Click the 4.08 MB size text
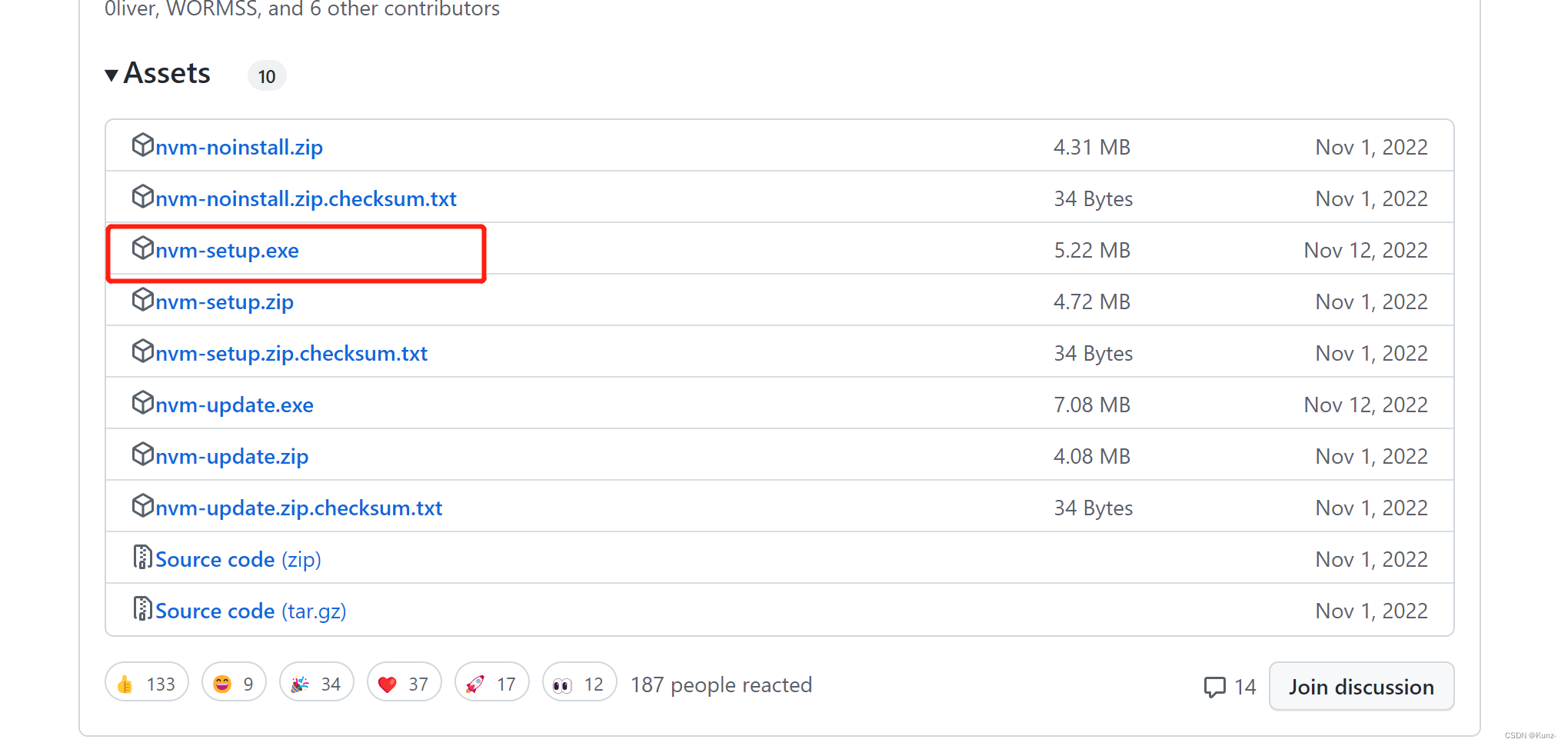The height and width of the screenshot is (746, 1568). [1092, 456]
